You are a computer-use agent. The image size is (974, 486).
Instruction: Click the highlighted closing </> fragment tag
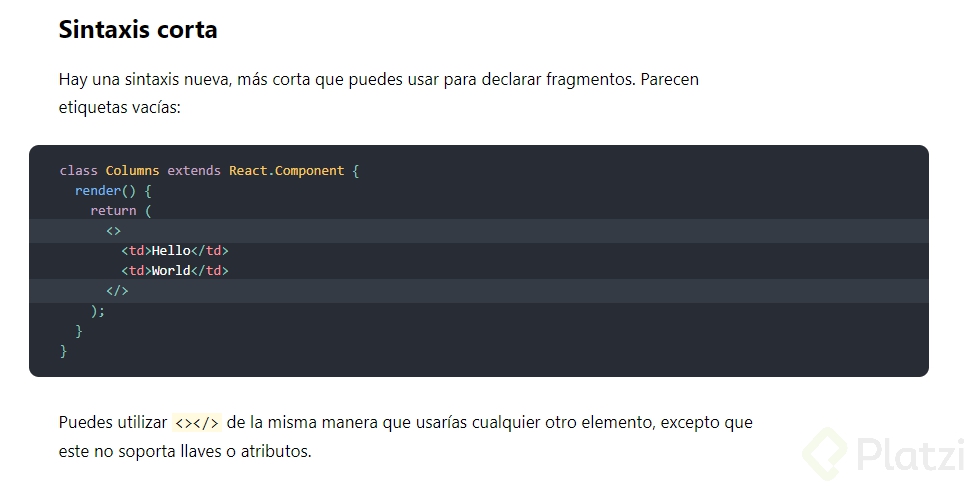[x=117, y=291]
